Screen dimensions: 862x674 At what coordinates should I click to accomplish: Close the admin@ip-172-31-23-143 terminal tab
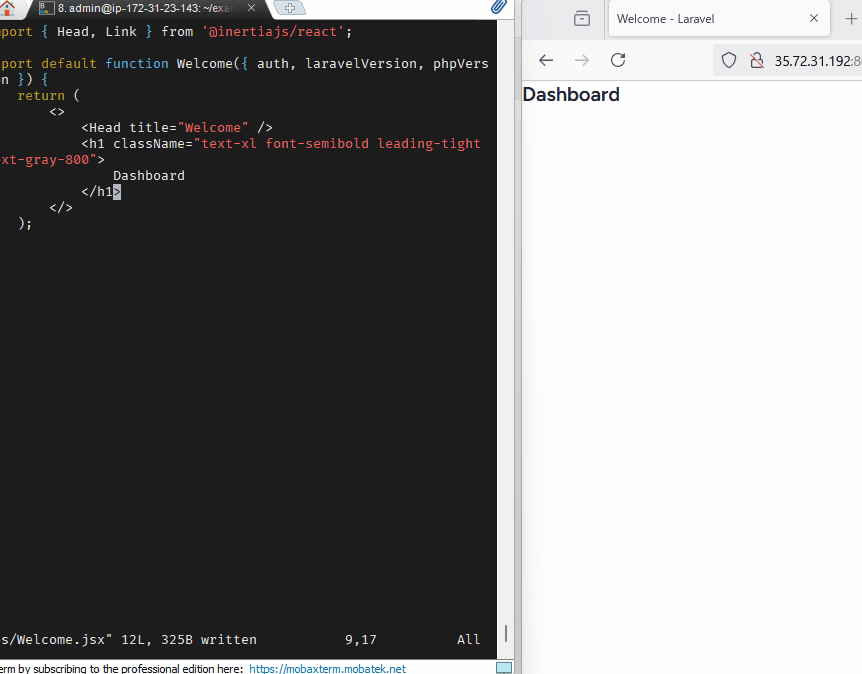[x=251, y=8]
